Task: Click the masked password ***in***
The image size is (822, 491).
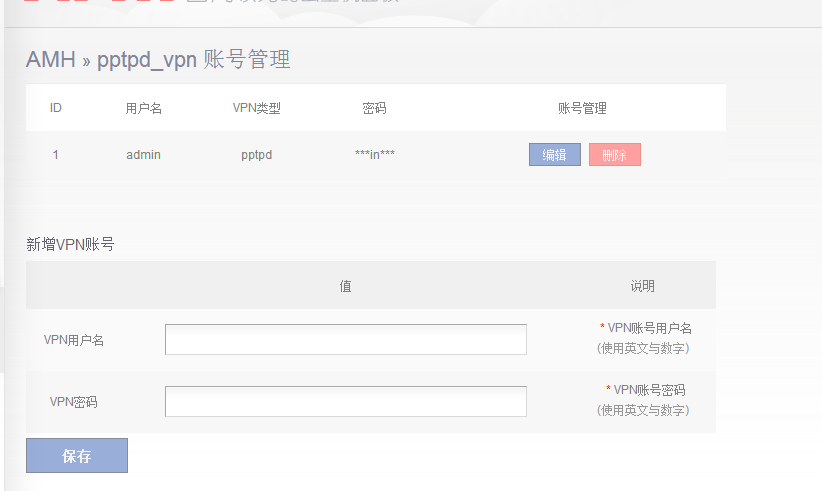Action: tap(374, 155)
